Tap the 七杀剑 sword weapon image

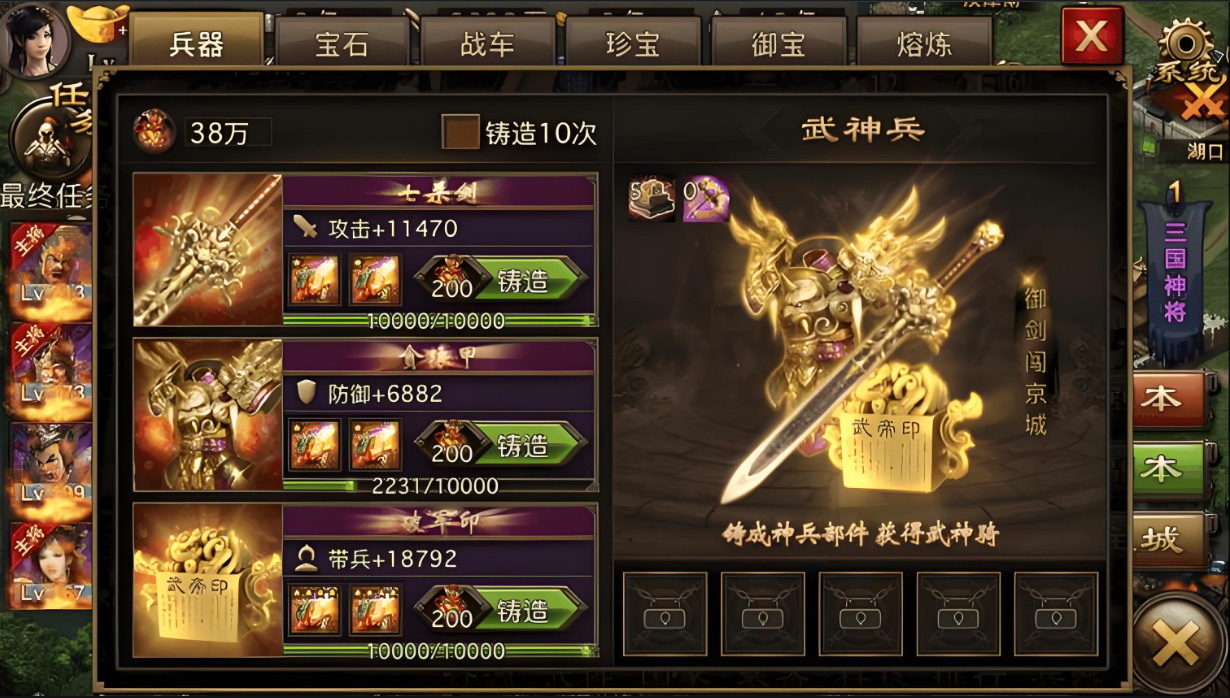208,250
